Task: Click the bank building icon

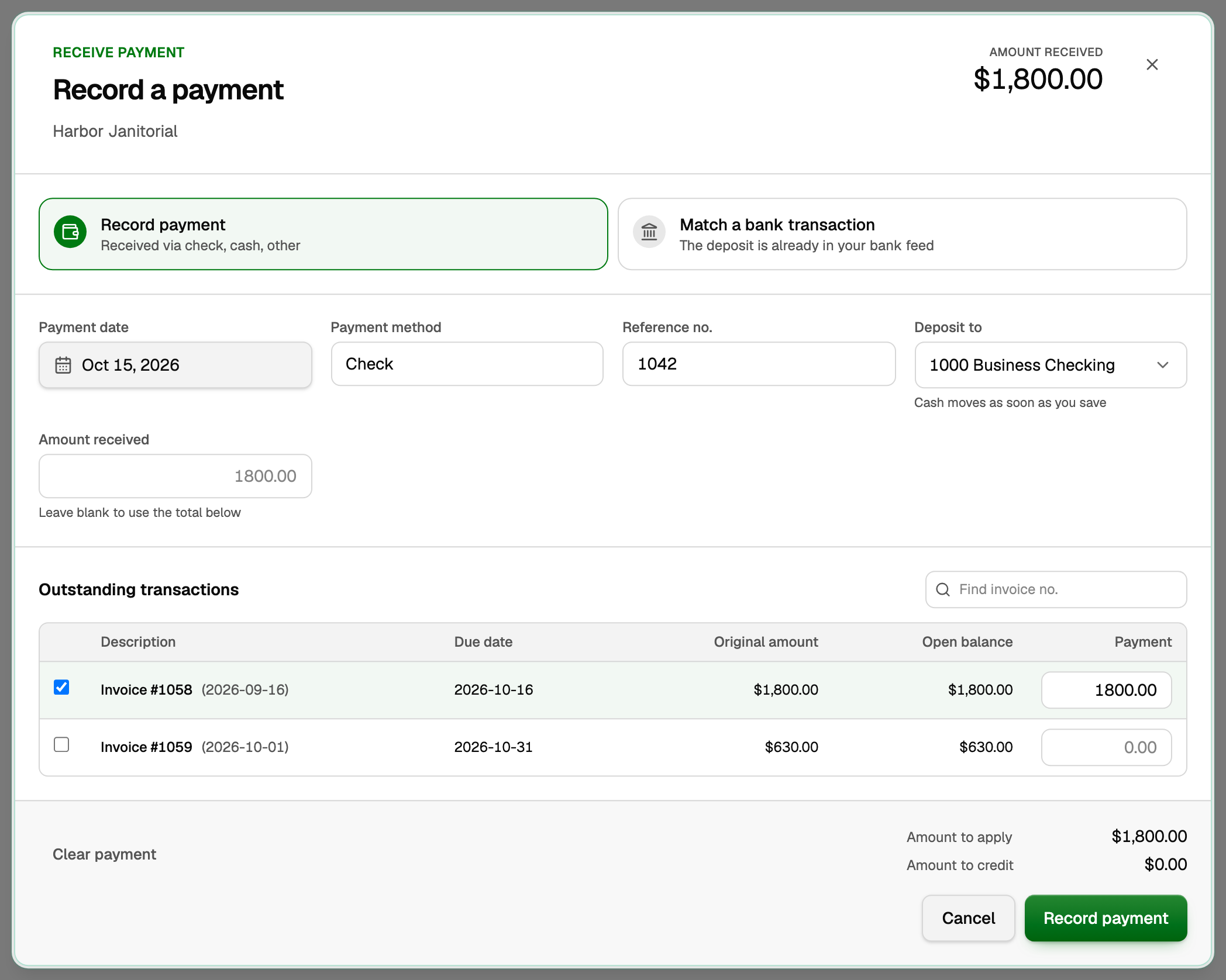Action: click(649, 232)
